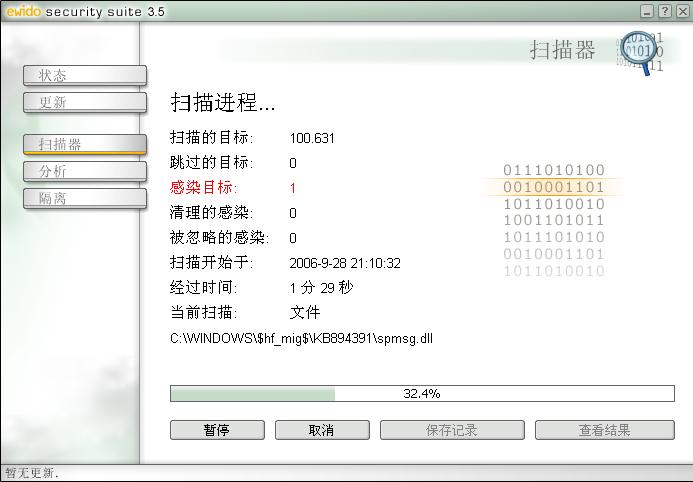Image resolution: width=693 pixels, height=482 pixels.
Task: Click the magnifying glass scanner icon
Action: click(x=640, y=53)
